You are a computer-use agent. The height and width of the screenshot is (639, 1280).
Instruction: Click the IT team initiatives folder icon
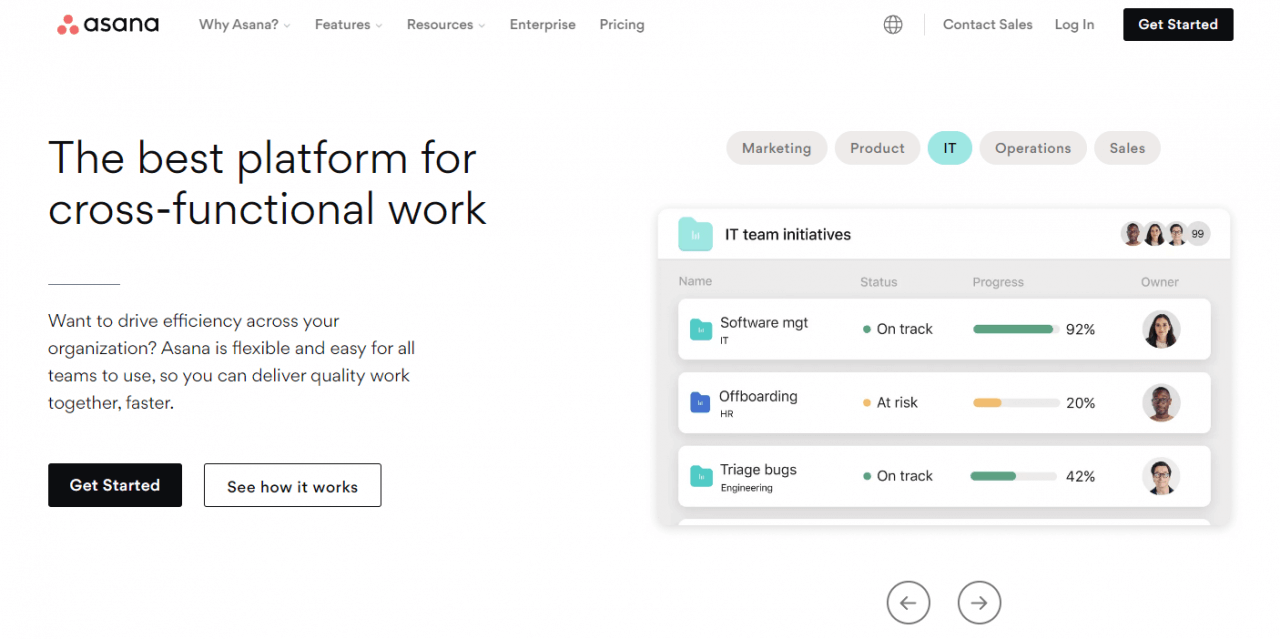click(x=694, y=233)
